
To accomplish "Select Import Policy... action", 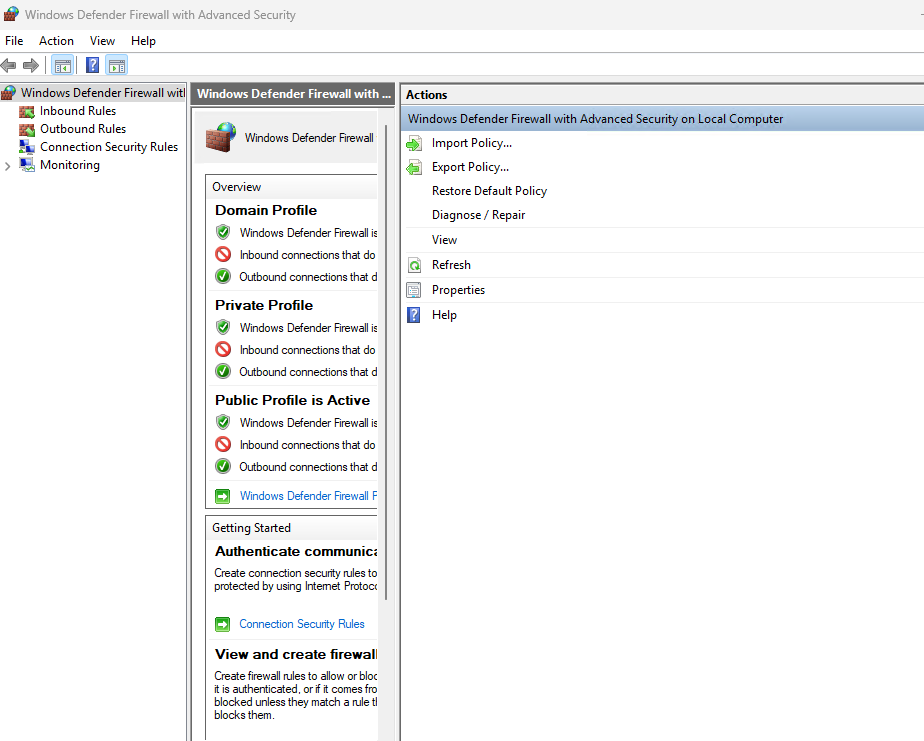I will point(472,143).
